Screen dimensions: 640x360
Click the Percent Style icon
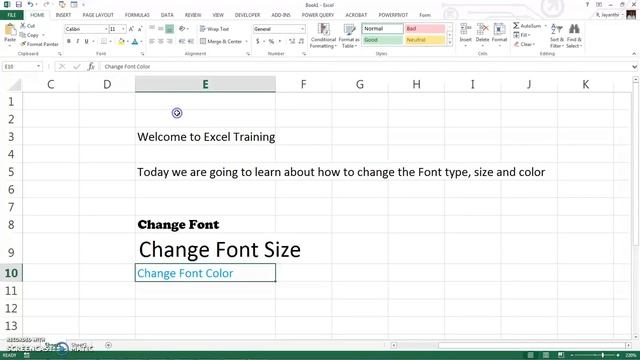coord(271,41)
